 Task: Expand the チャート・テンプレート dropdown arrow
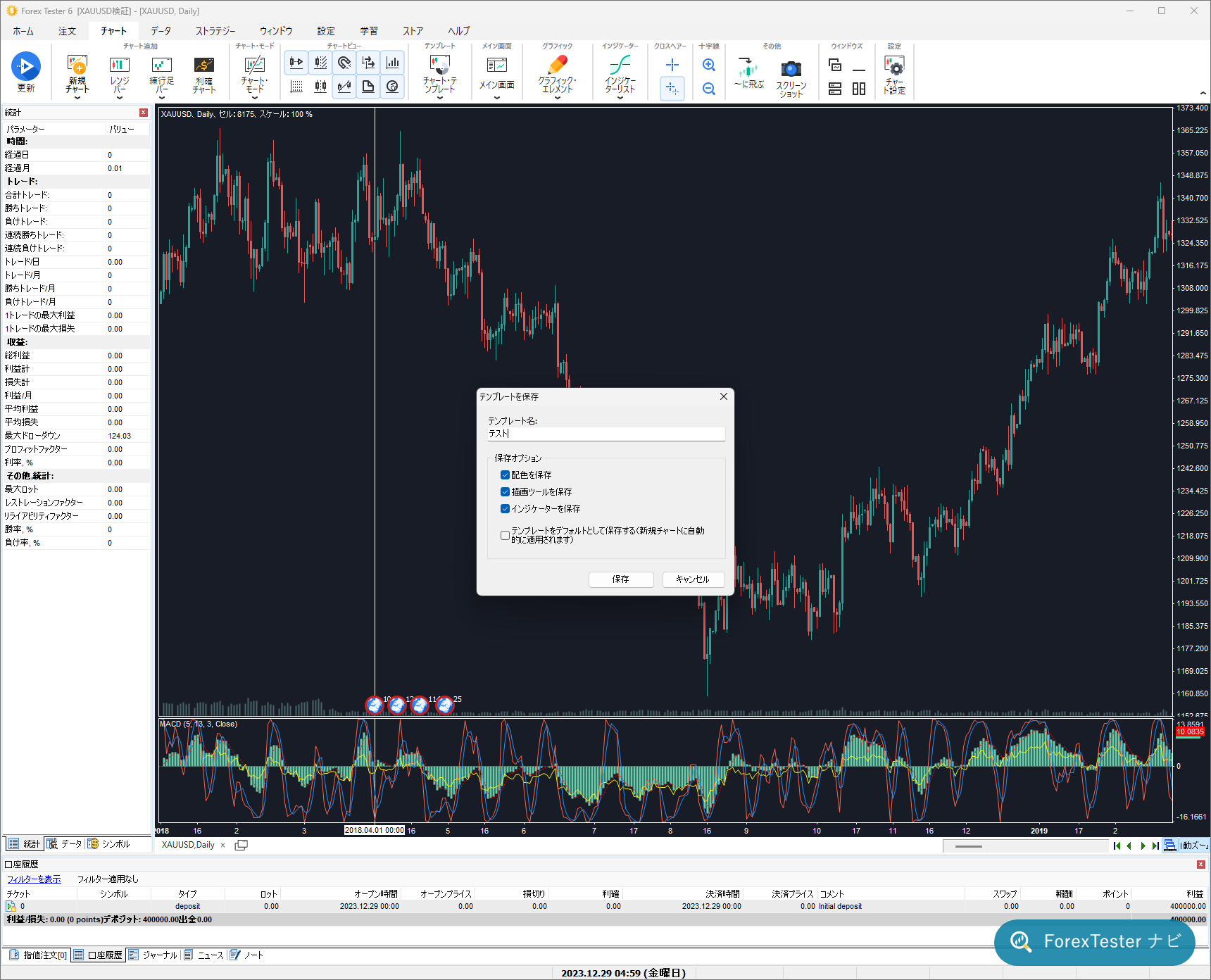click(x=440, y=98)
